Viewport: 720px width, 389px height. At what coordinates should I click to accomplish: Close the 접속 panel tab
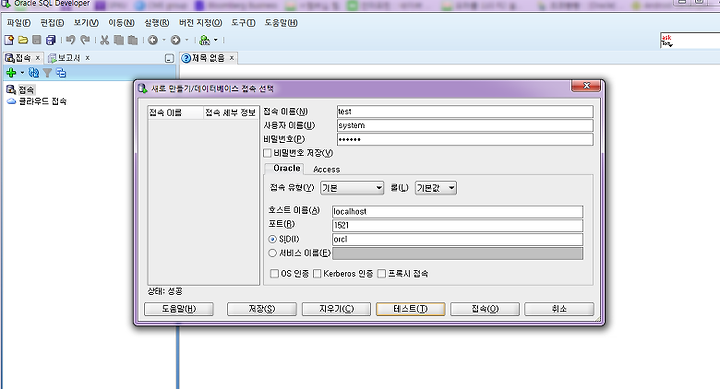coord(38,58)
